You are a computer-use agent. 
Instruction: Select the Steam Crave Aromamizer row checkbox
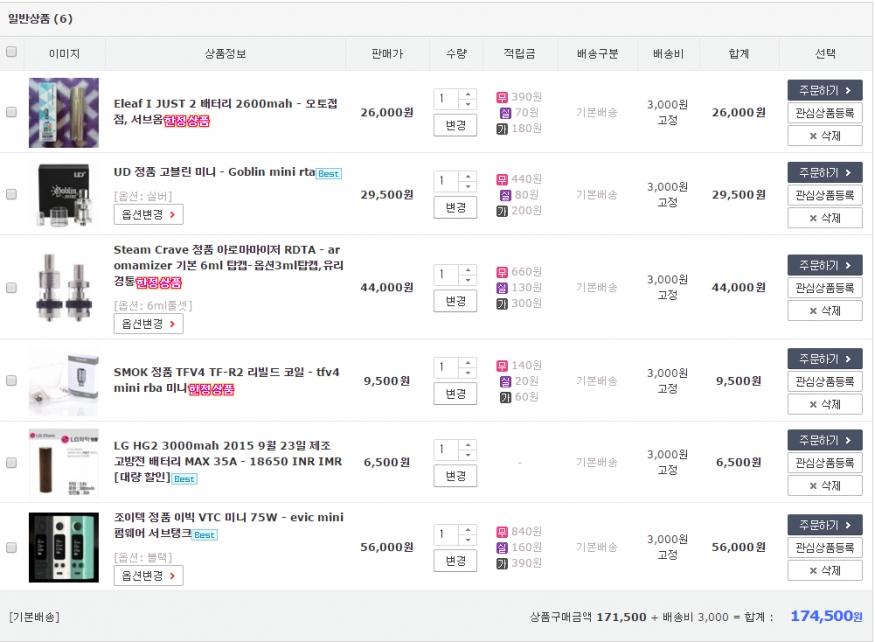[x=11, y=287]
